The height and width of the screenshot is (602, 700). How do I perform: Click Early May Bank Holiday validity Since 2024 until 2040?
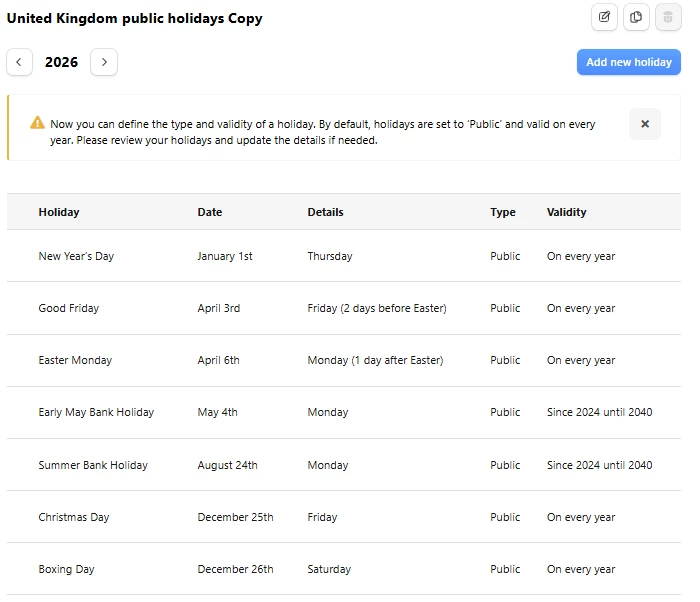click(600, 412)
